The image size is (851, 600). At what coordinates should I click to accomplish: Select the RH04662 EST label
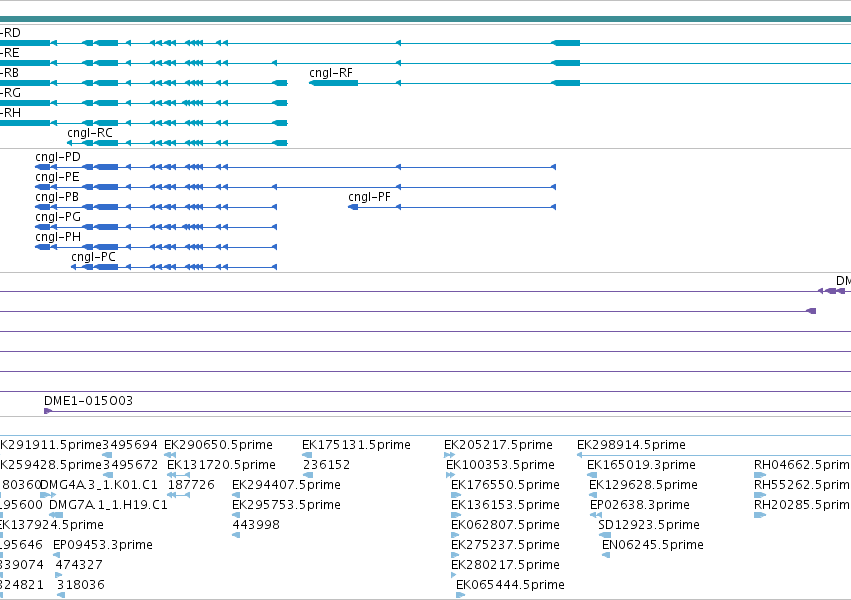click(802, 465)
